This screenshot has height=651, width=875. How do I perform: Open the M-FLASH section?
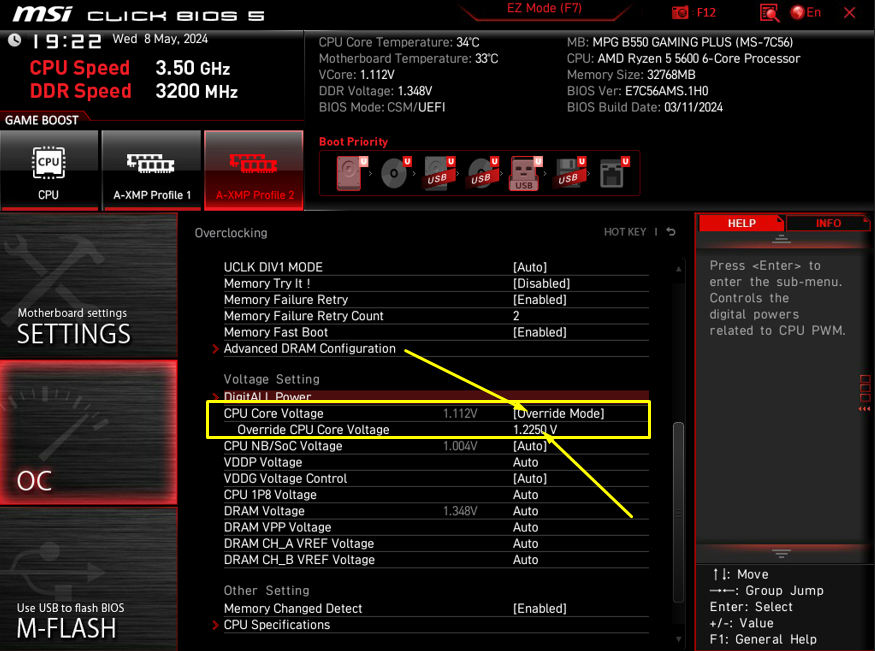click(x=89, y=579)
